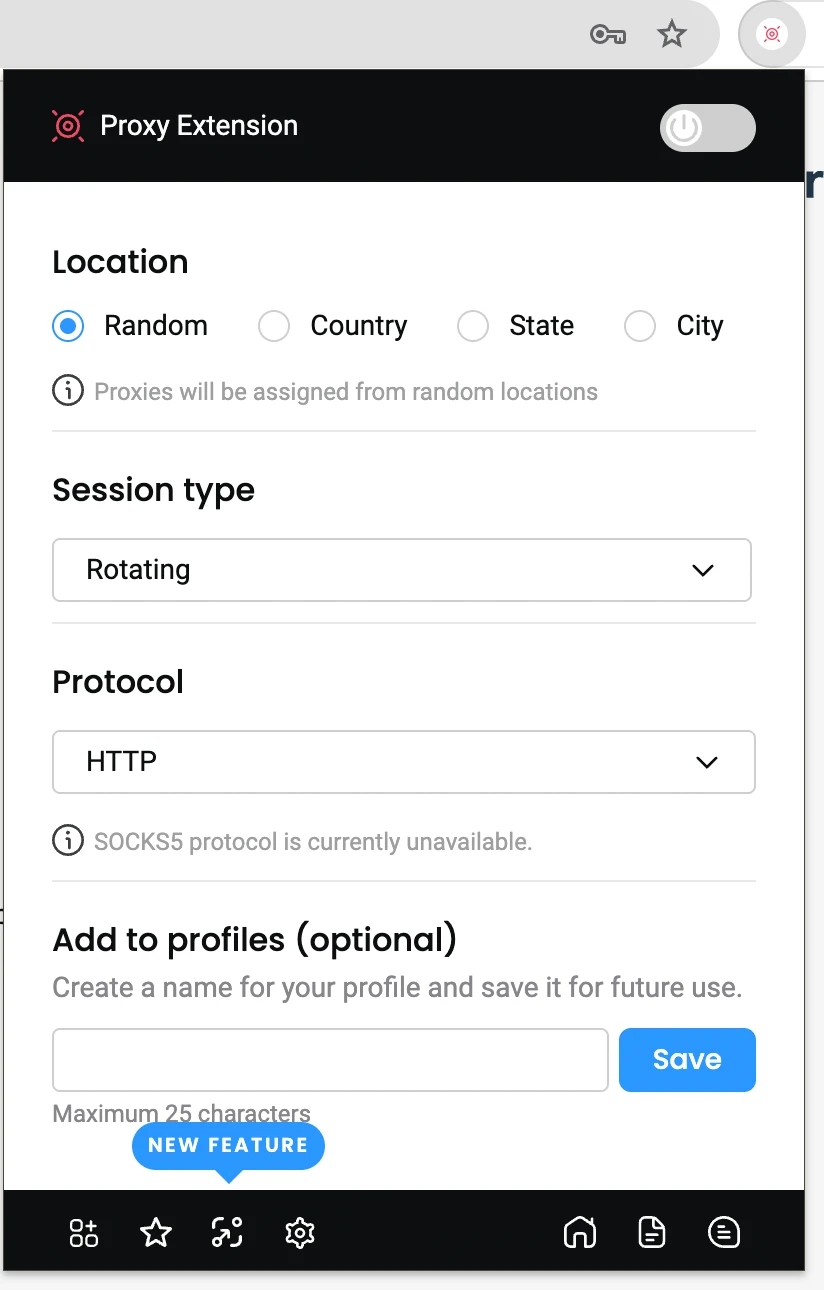Select the State location option

click(472, 326)
